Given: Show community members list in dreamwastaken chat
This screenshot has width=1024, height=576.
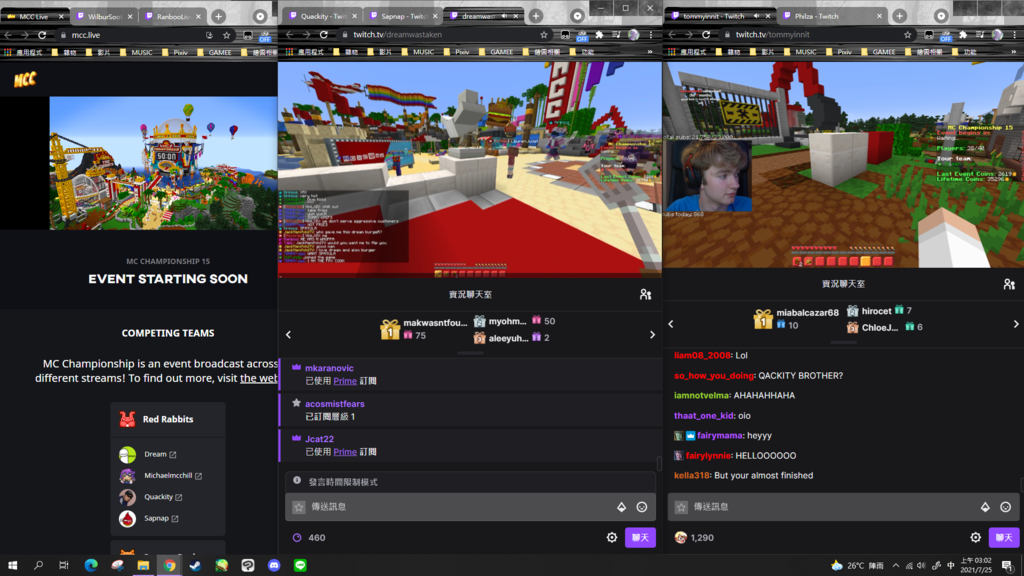Looking at the screenshot, I should pyautogui.click(x=645, y=295).
